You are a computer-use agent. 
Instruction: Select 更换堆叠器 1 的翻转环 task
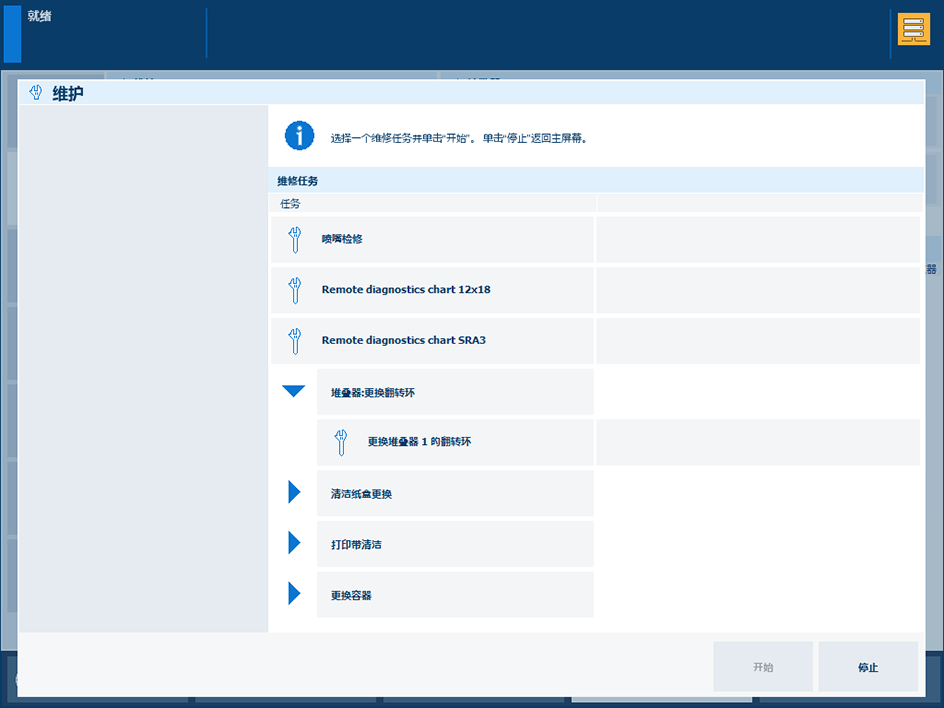[x=455, y=442]
